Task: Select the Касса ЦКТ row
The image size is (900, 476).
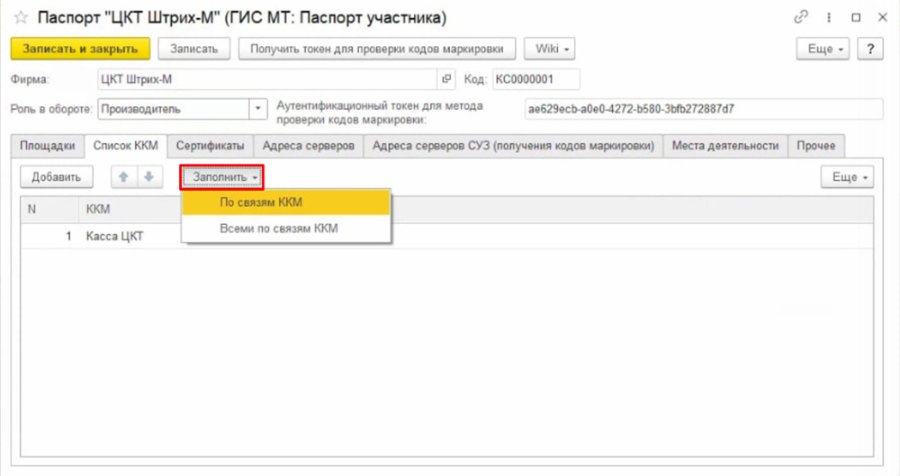Action: pos(447,236)
